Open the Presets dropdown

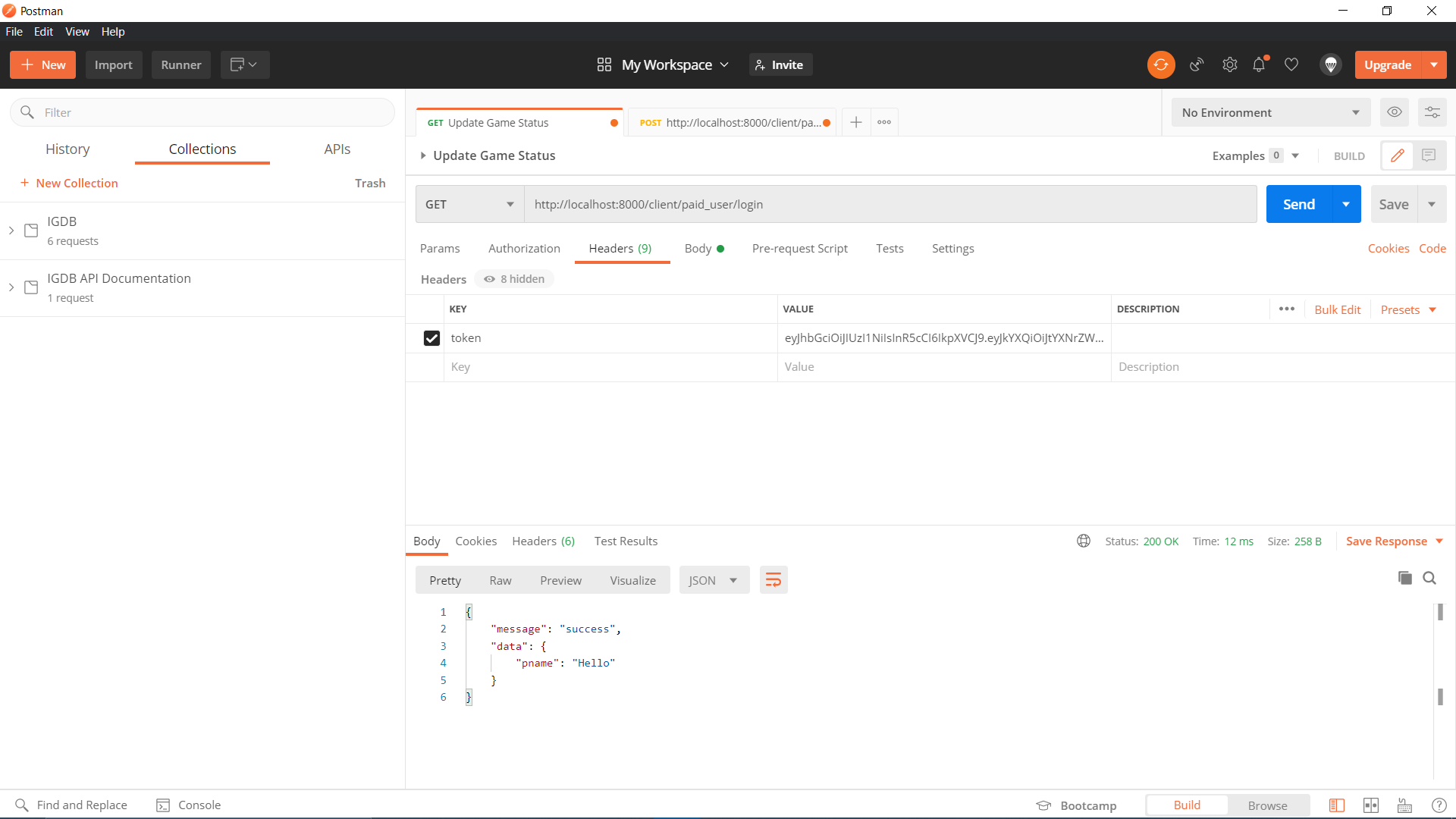point(1409,309)
